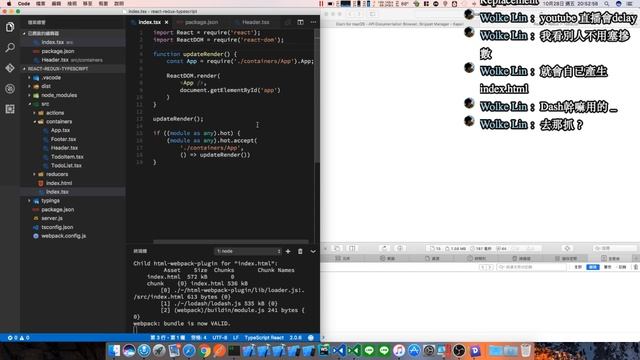Change language mode TypeScript React
This screenshot has width=640, height=360.
tap(264, 338)
